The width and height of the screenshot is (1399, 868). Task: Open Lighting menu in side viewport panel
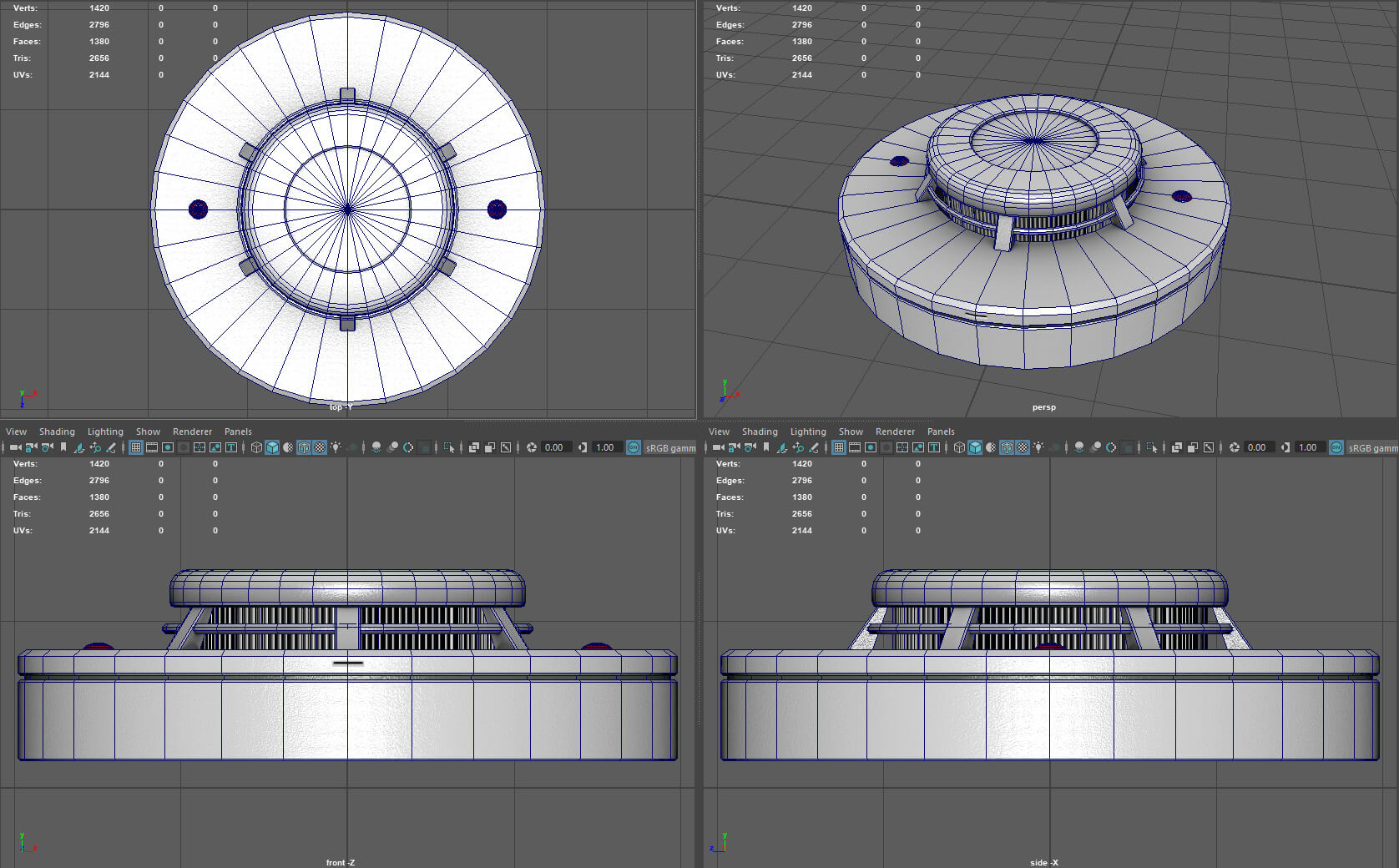tap(808, 431)
